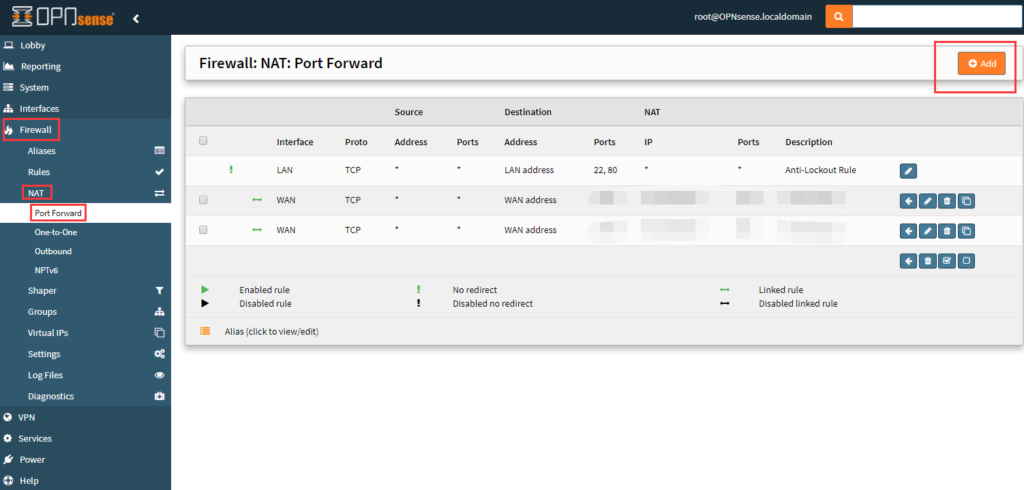
Task: Edit the second WAN rule
Action: coord(927,231)
